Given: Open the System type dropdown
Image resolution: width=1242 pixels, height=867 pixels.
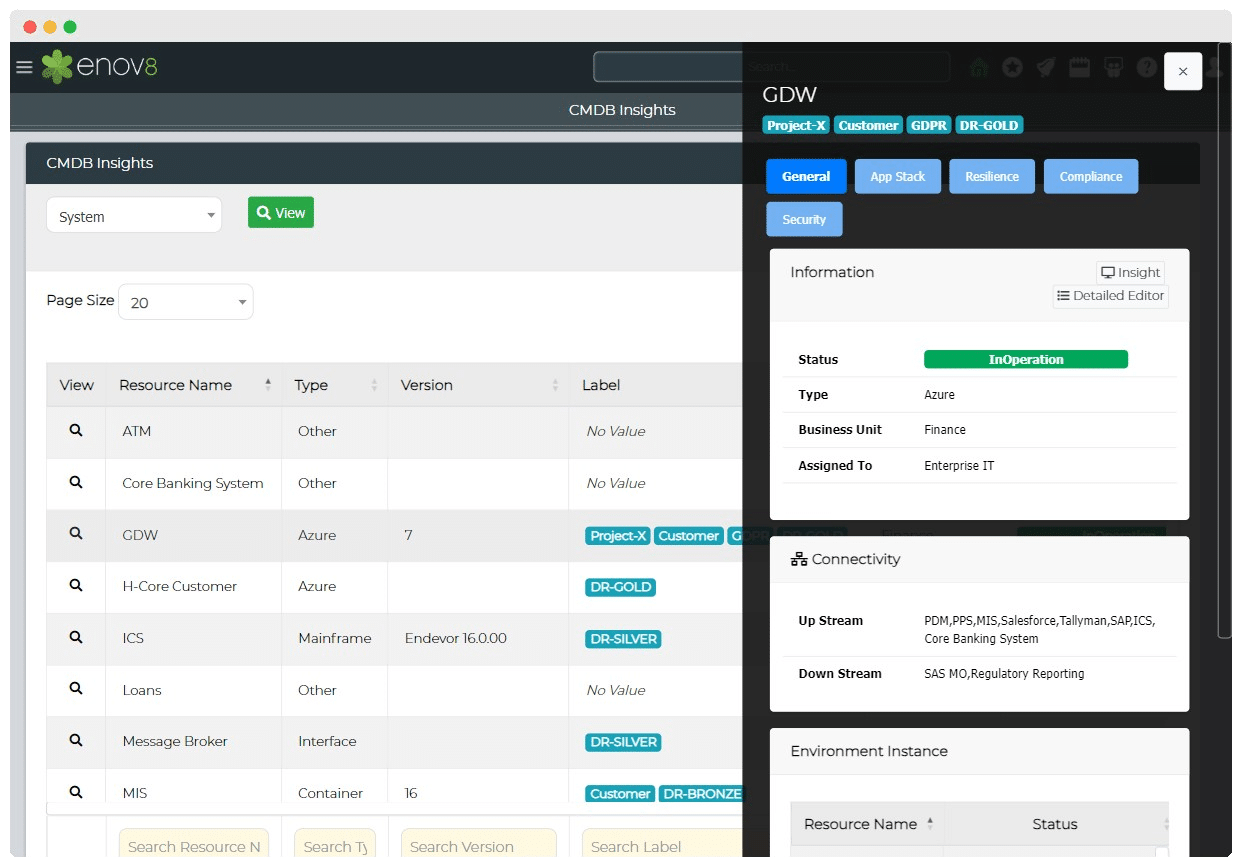Looking at the screenshot, I should coord(134,215).
